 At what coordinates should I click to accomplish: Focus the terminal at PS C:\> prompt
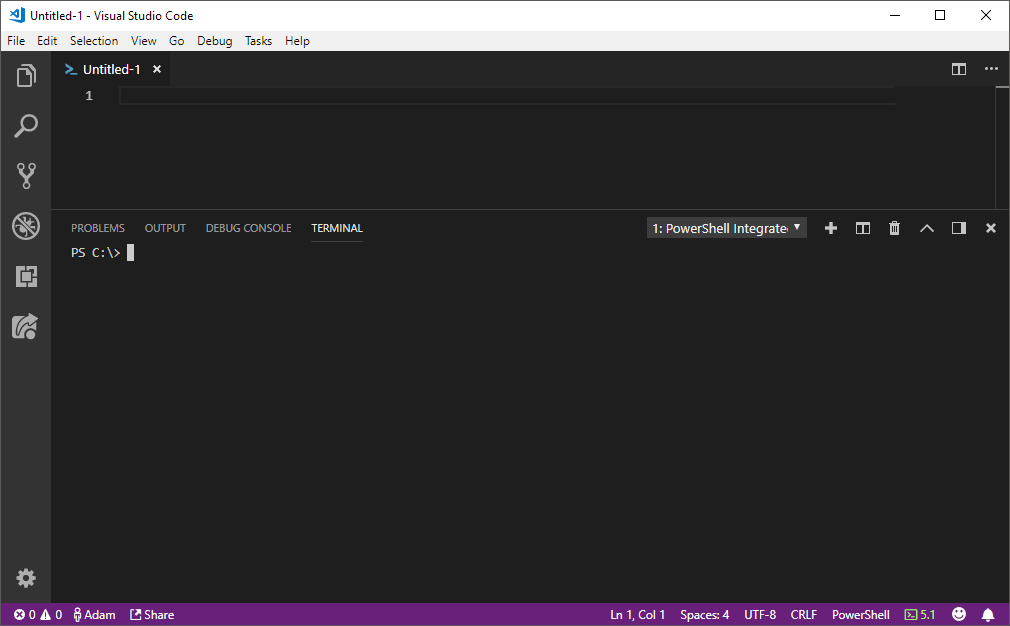[x=102, y=252]
